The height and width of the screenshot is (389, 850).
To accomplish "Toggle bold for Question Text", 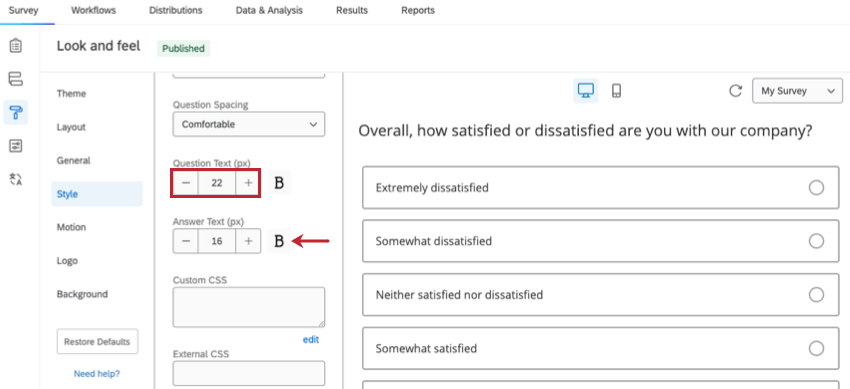I will point(279,183).
